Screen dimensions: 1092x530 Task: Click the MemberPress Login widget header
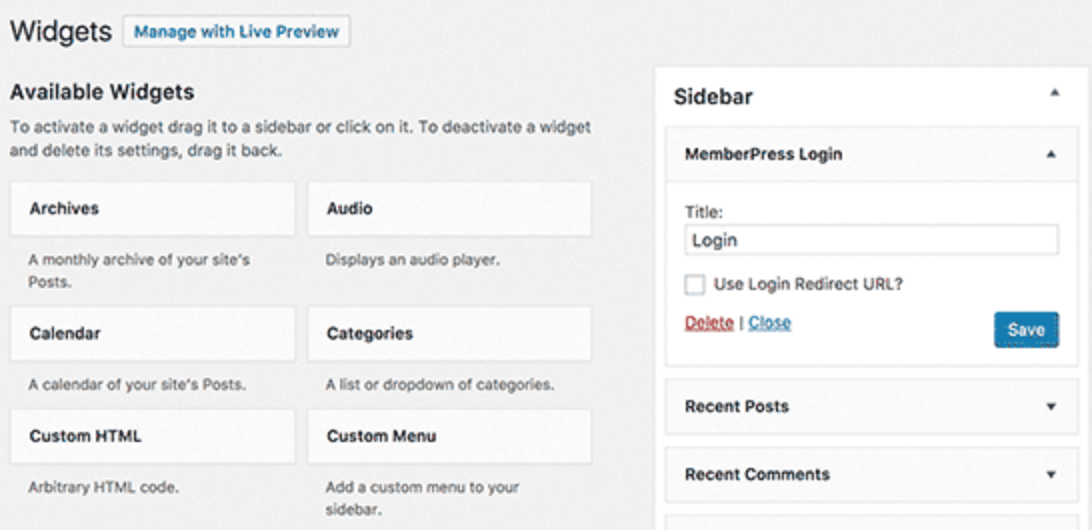[x=763, y=155]
